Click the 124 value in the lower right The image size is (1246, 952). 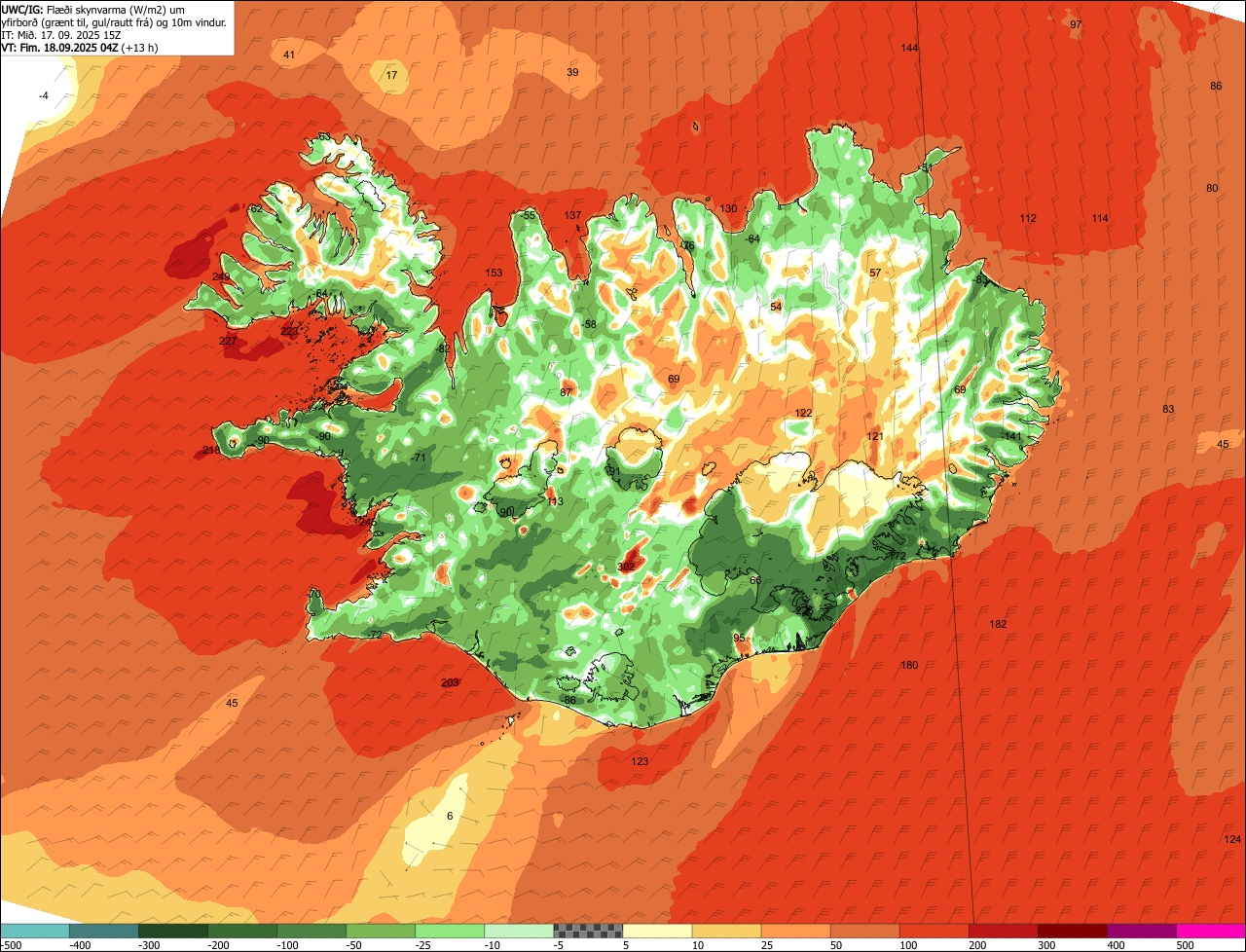[1232, 839]
